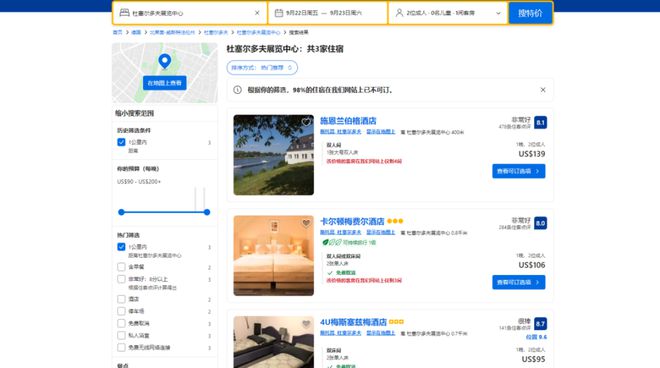
Task: Click the map pin on the map preview
Action: pos(165,61)
